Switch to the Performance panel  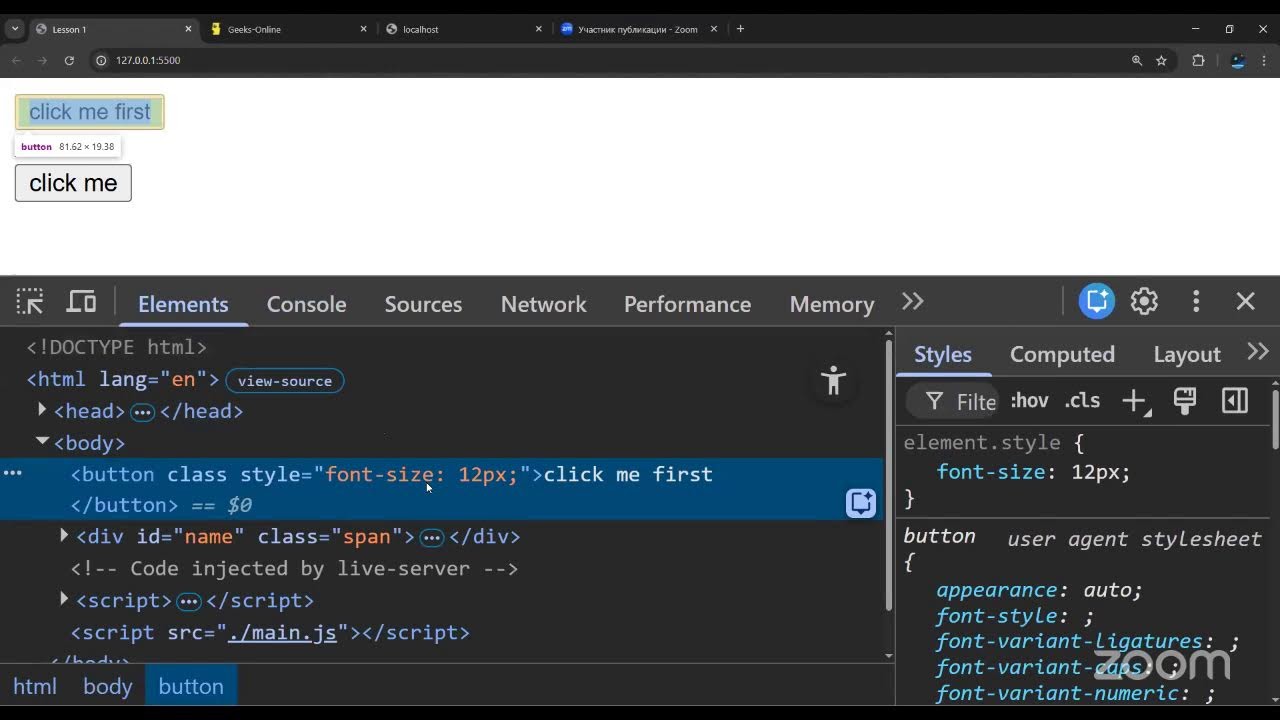[x=687, y=304]
